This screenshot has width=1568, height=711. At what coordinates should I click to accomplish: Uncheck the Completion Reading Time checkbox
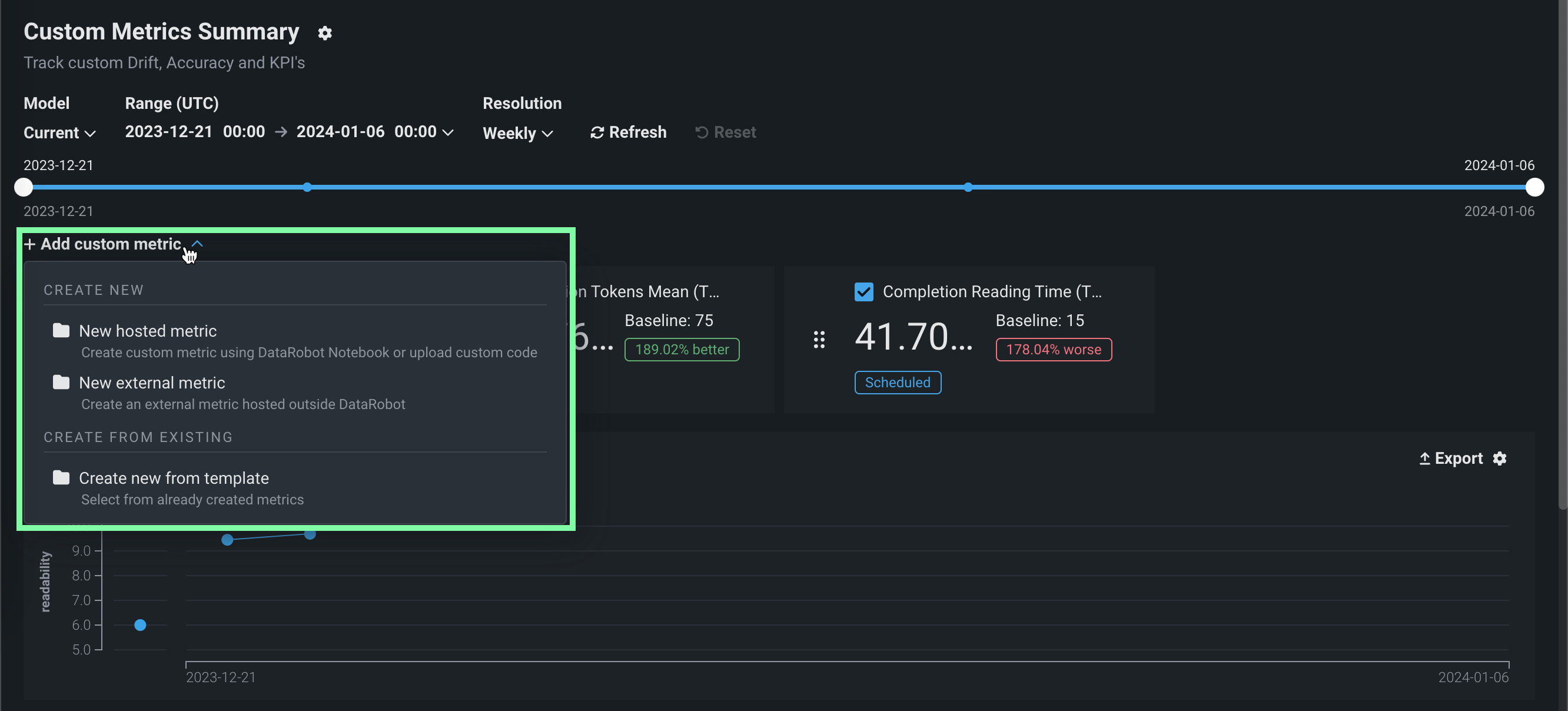(863, 291)
